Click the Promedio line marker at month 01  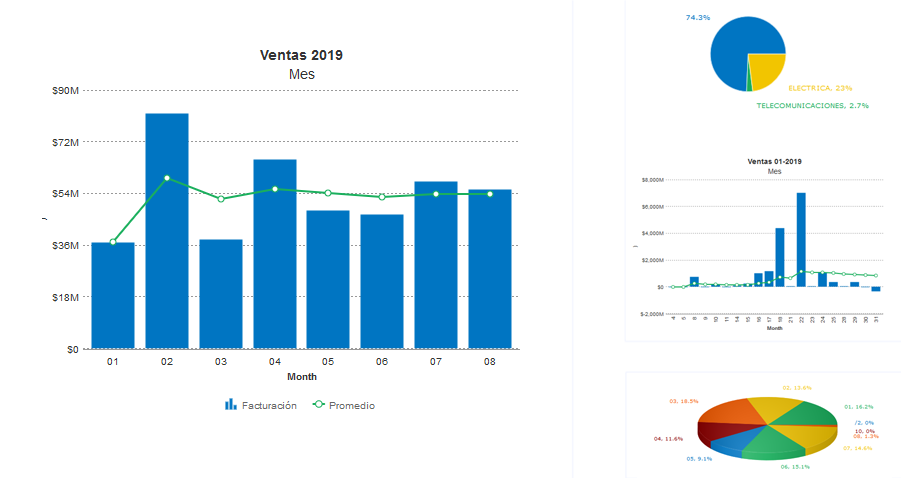coord(113,242)
